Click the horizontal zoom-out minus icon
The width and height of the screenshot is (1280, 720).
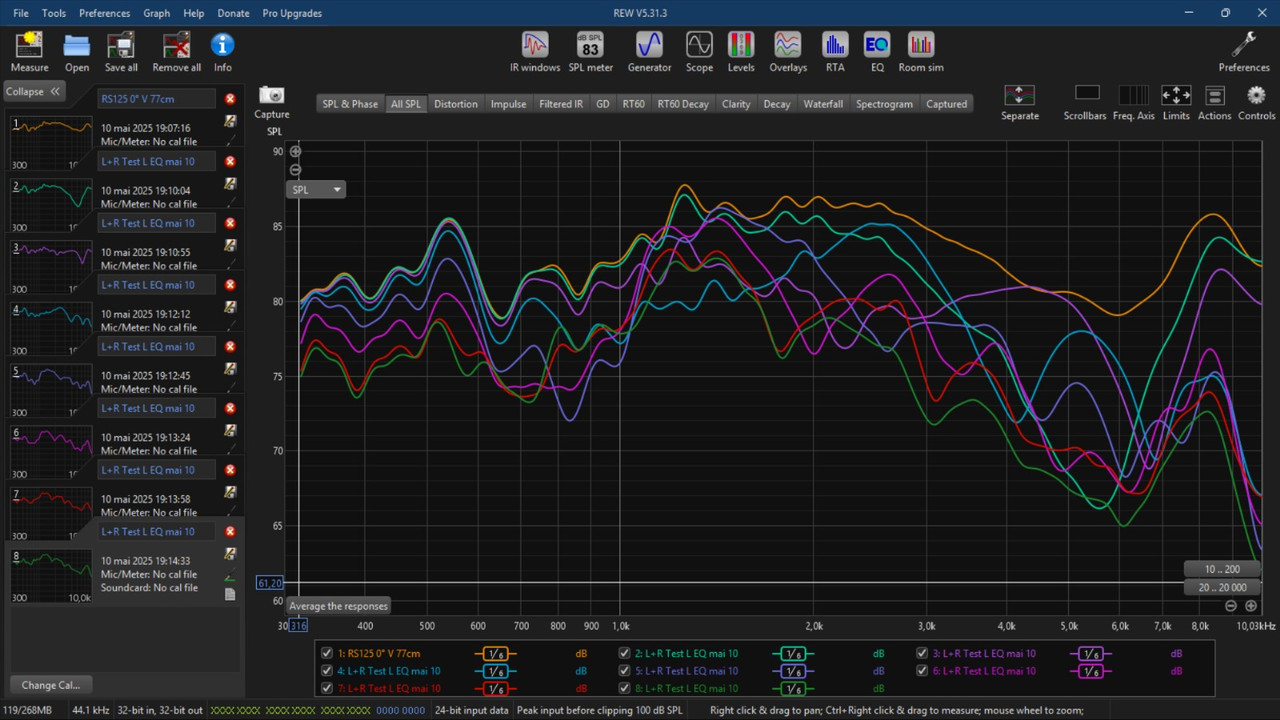(x=1231, y=606)
